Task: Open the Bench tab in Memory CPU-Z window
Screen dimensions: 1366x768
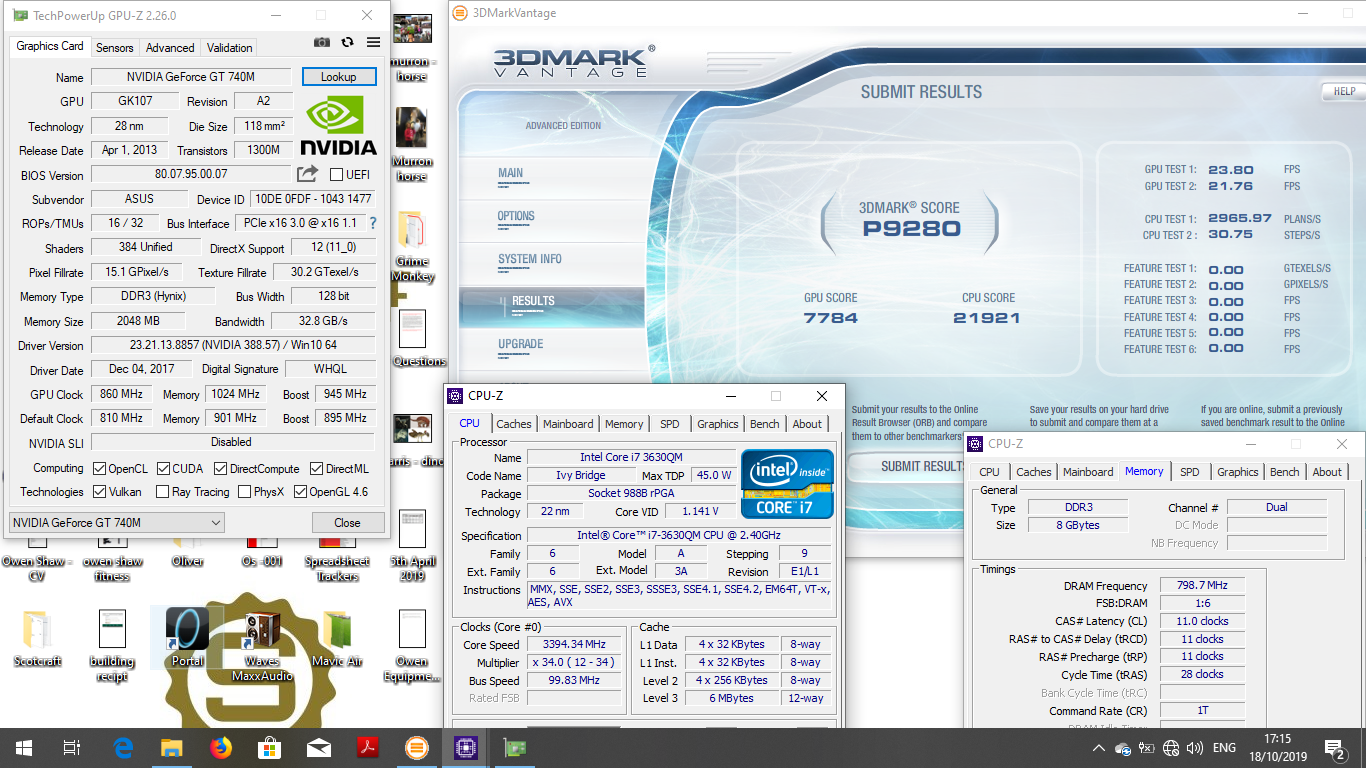Action: pos(1285,472)
